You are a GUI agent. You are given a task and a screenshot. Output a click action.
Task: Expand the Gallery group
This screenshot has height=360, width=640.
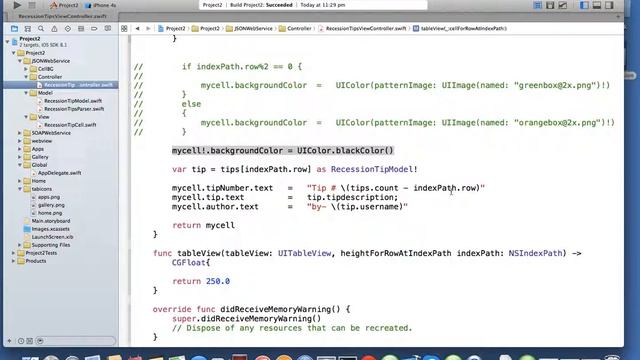coord(20,157)
